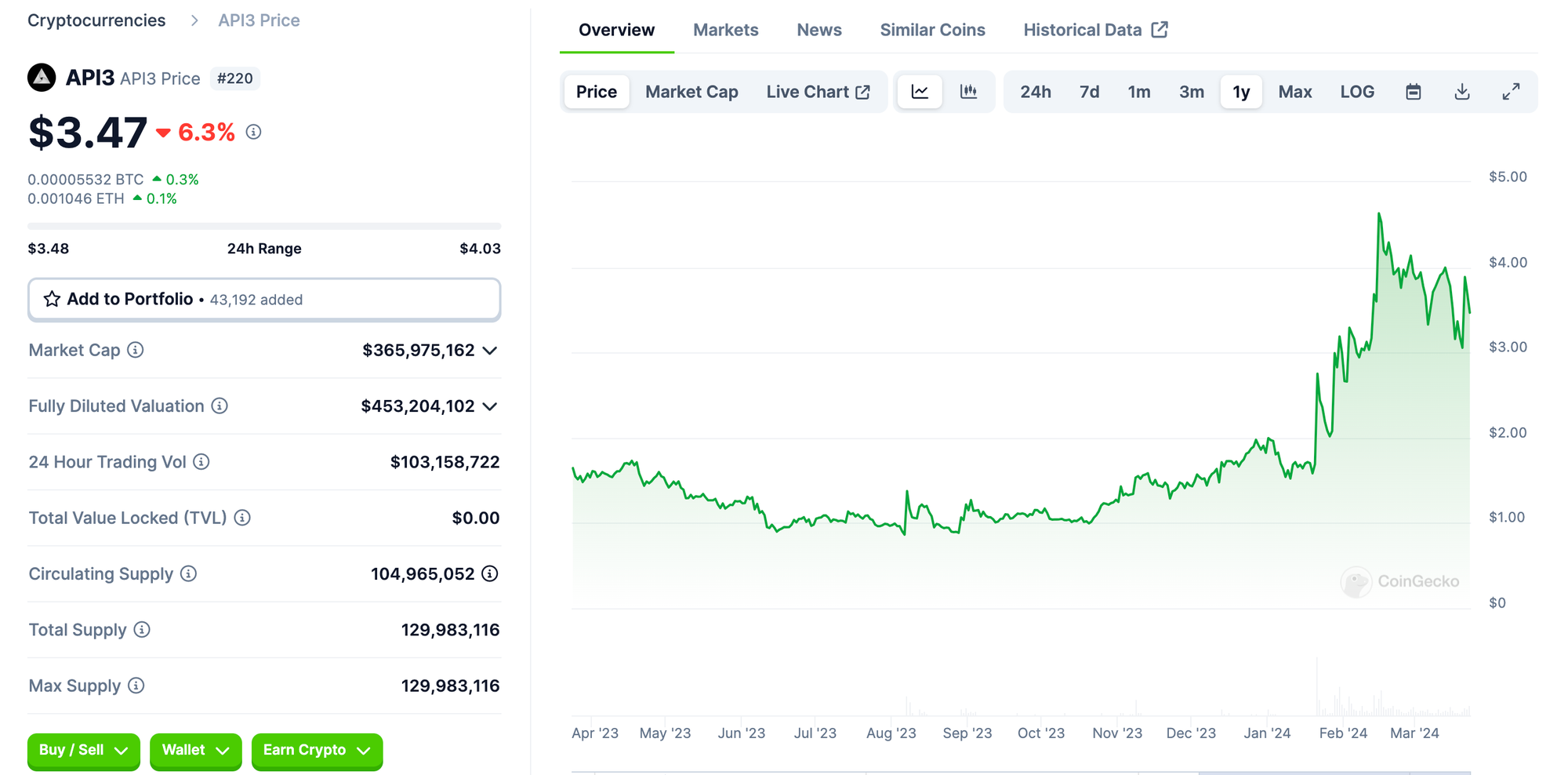The width and height of the screenshot is (1568, 775).
Task: Expand the Market Cap value chevron
Action: point(490,351)
